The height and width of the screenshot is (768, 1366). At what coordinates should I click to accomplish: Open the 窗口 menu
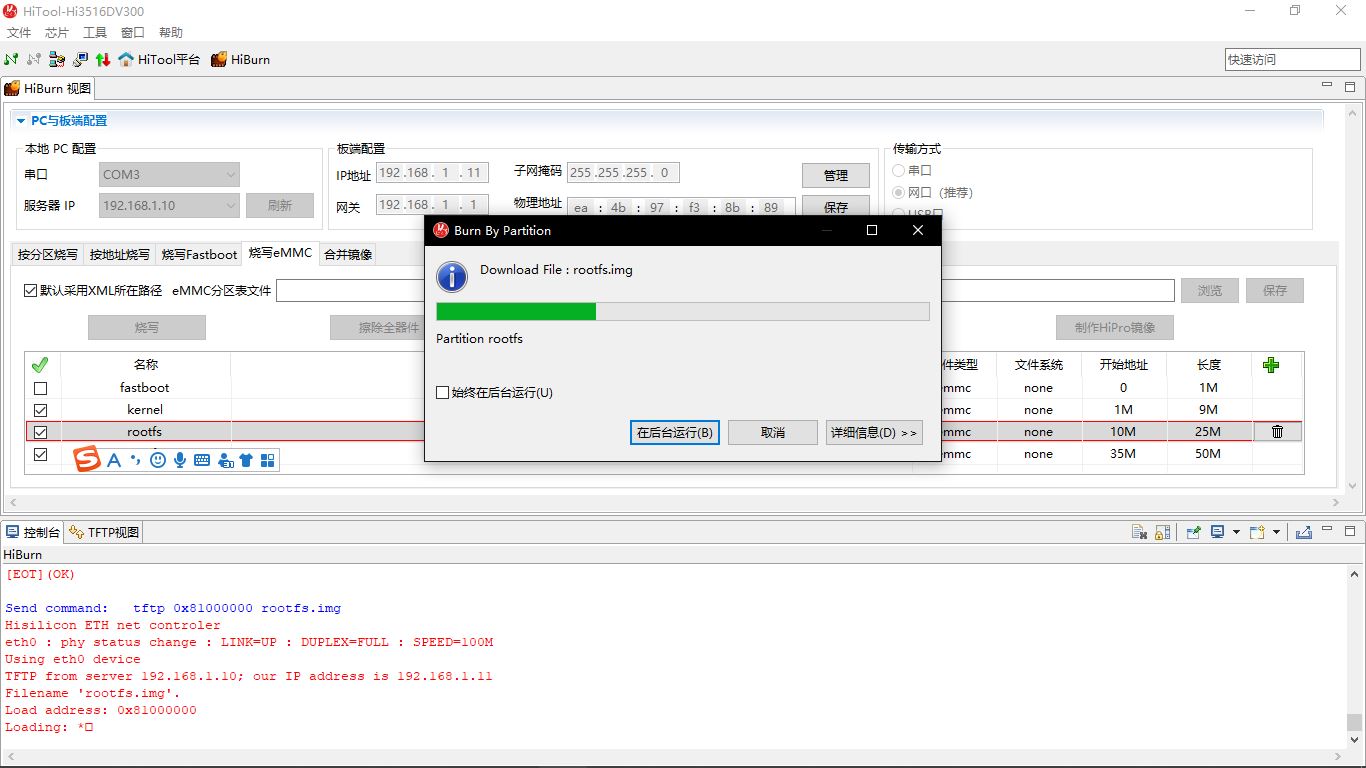pyautogui.click(x=133, y=33)
